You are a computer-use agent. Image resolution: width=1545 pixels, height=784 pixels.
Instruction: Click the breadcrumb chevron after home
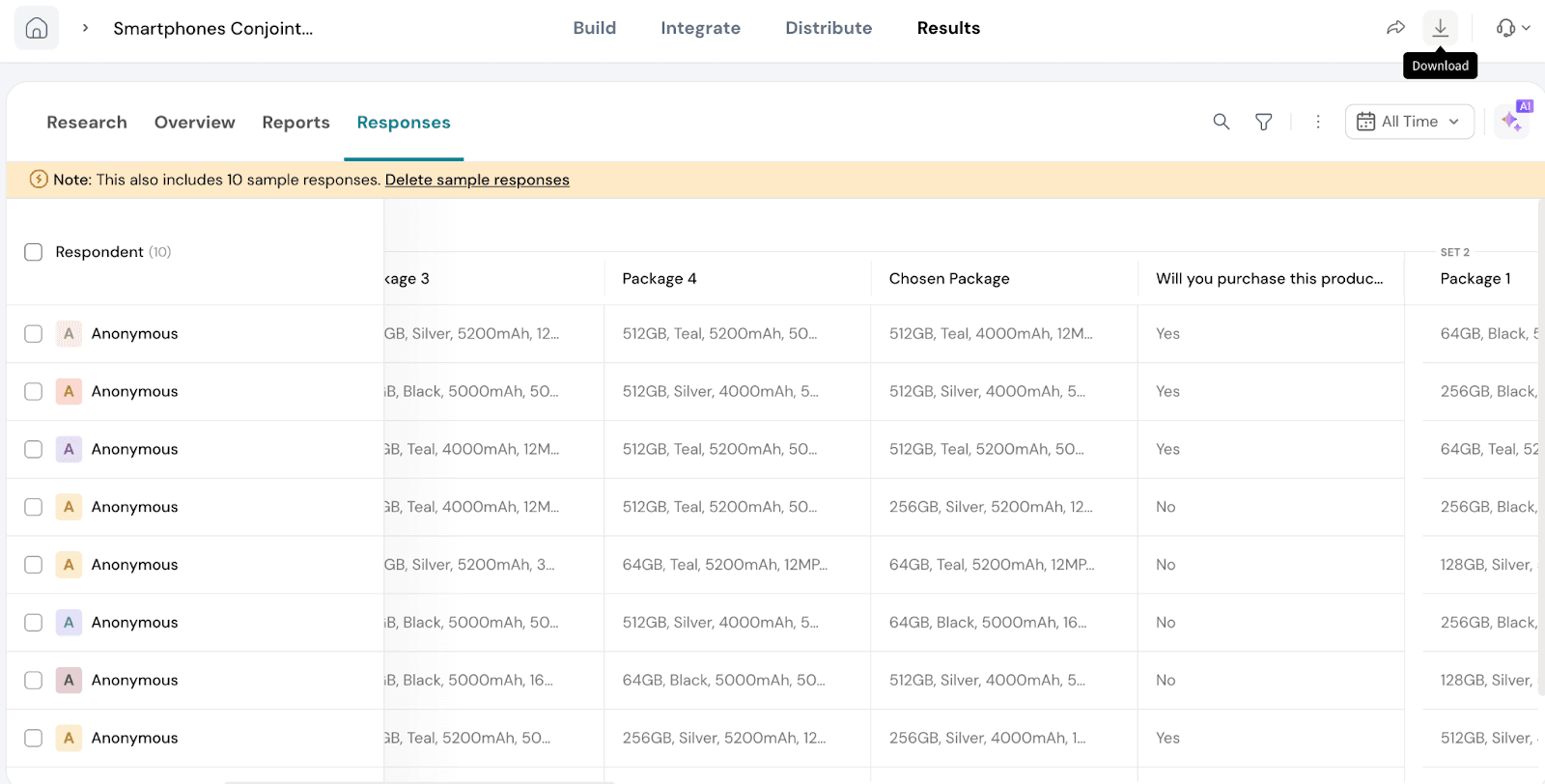[x=86, y=28]
